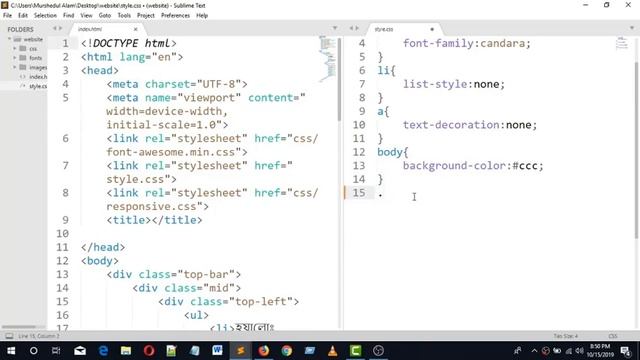Change CSS syntax in status bar

point(613,336)
